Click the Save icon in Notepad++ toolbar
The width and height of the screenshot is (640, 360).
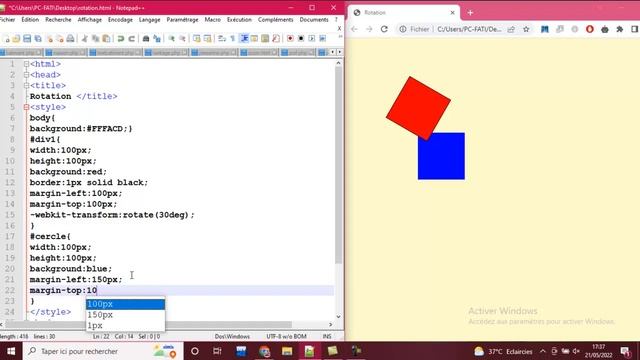click(27, 39)
